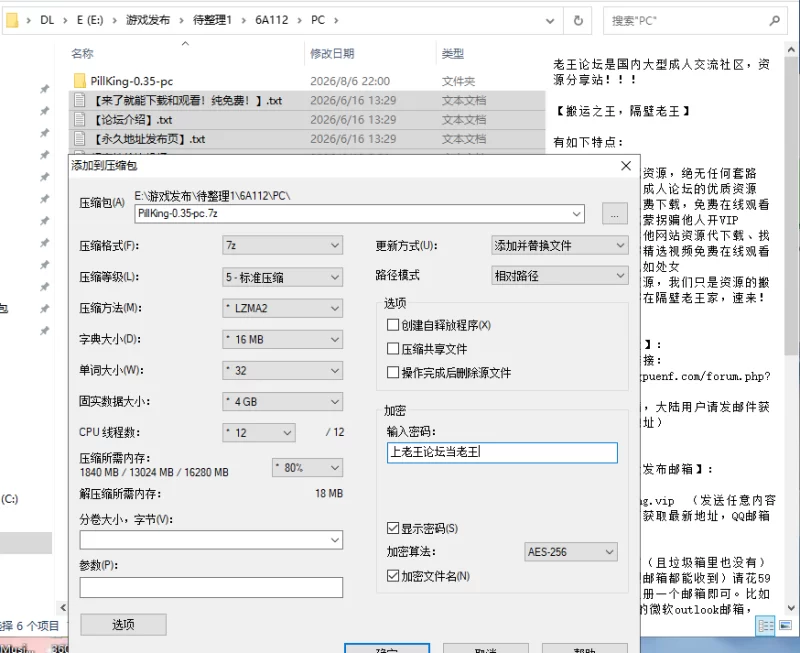The width and height of the screenshot is (800, 653).
Task: Click preview pane scroll-up arrow
Action: tap(791, 49)
